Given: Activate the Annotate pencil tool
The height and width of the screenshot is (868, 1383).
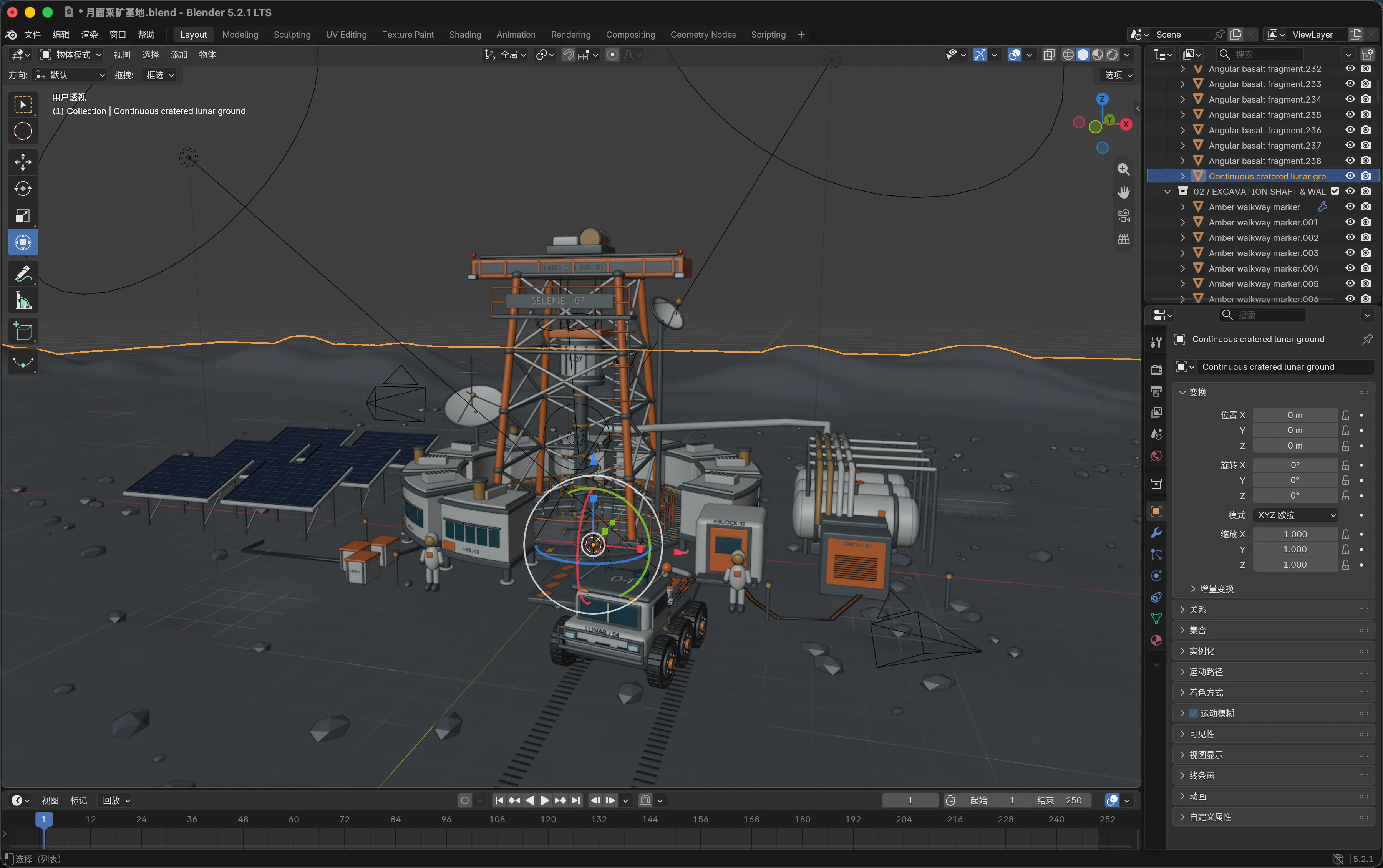Looking at the screenshot, I should click(23, 274).
